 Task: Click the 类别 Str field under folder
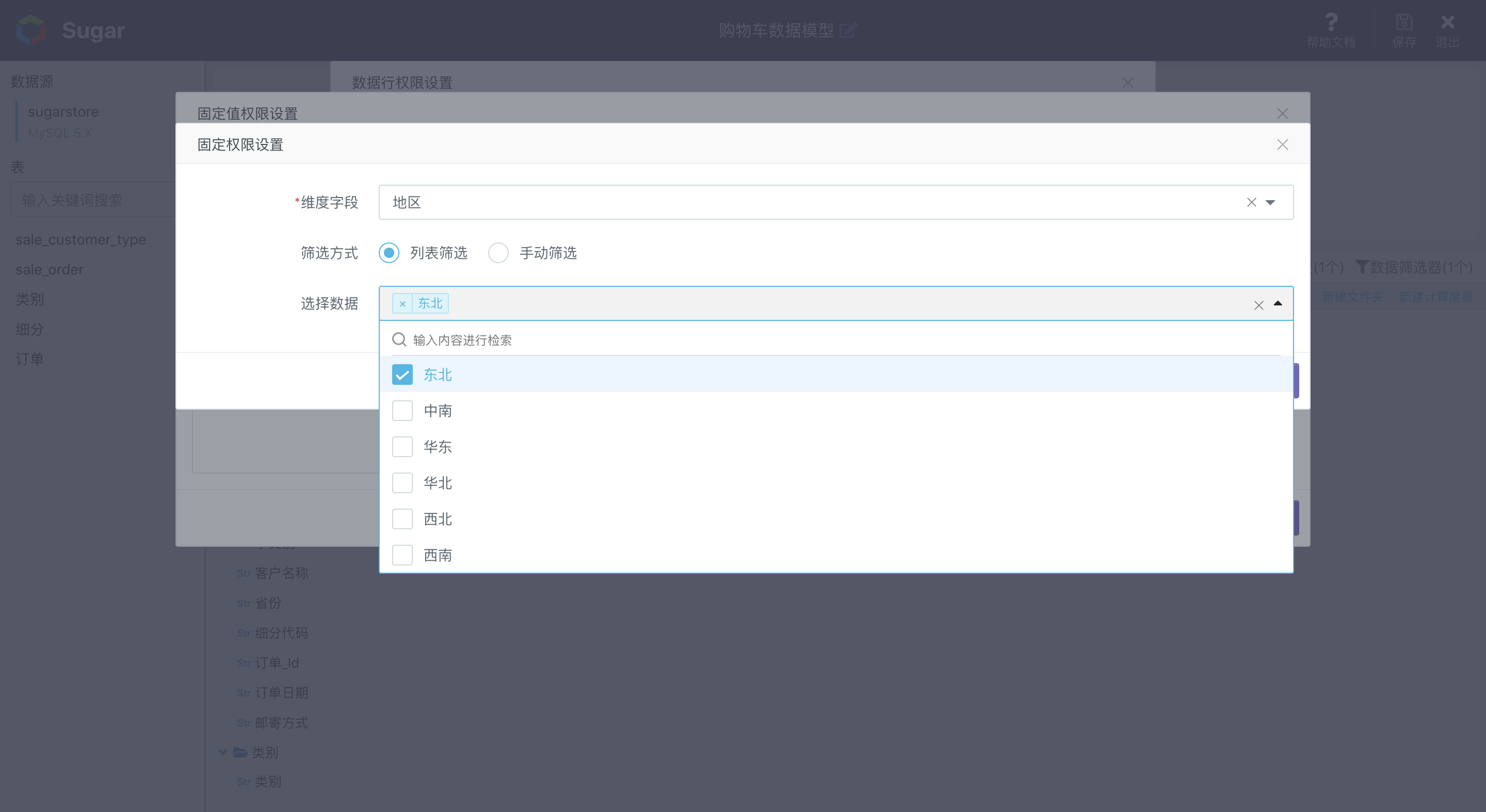(x=268, y=782)
